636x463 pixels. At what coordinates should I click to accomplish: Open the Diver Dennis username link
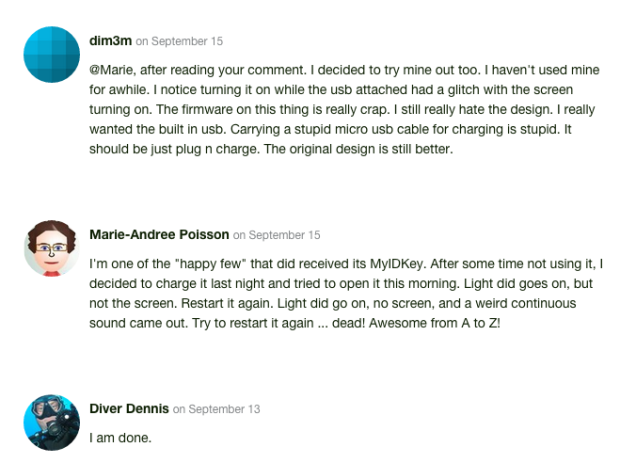tap(129, 408)
